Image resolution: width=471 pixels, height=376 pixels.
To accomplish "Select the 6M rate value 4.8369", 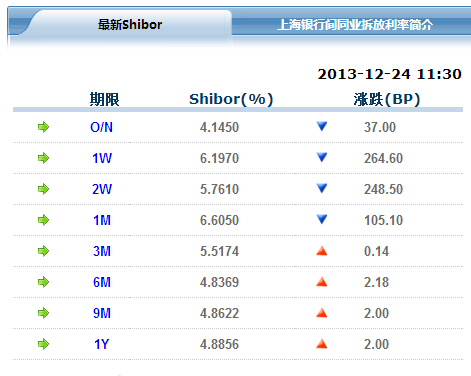I will pyautogui.click(x=219, y=282).
